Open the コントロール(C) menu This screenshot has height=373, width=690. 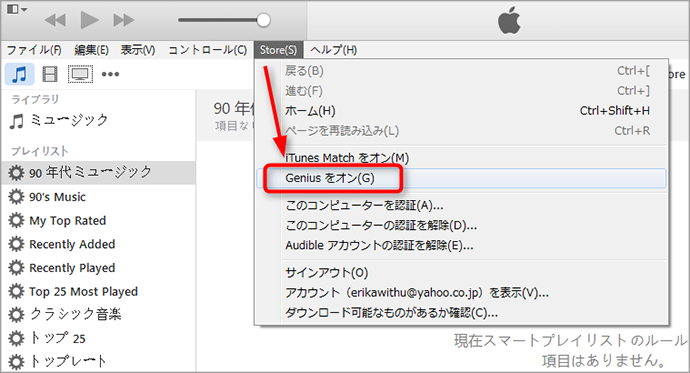click(207, 50)
